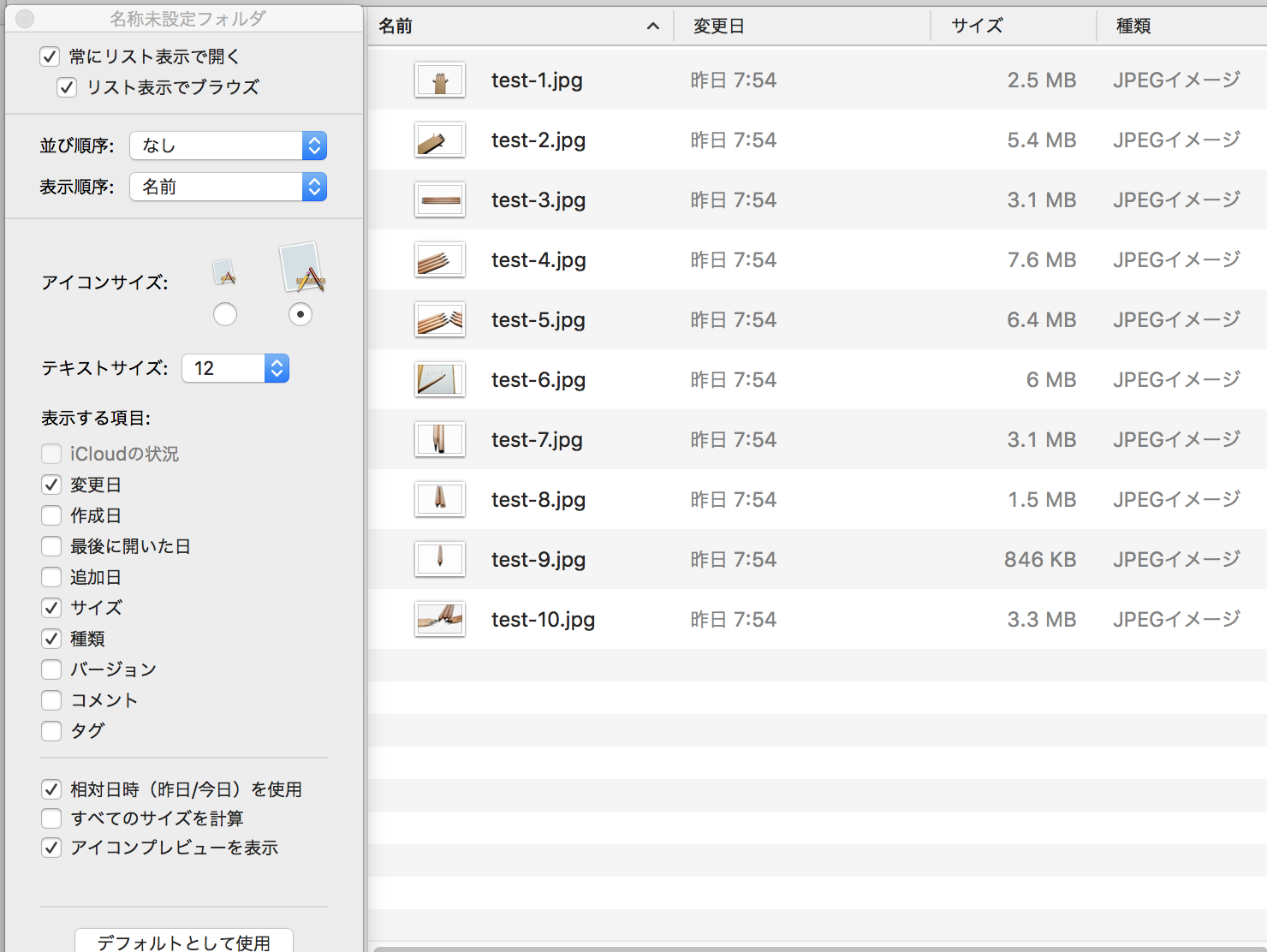Click the large icon size preview image
The height and width of the screenshot is (952, 1267).
coord(301,269)
